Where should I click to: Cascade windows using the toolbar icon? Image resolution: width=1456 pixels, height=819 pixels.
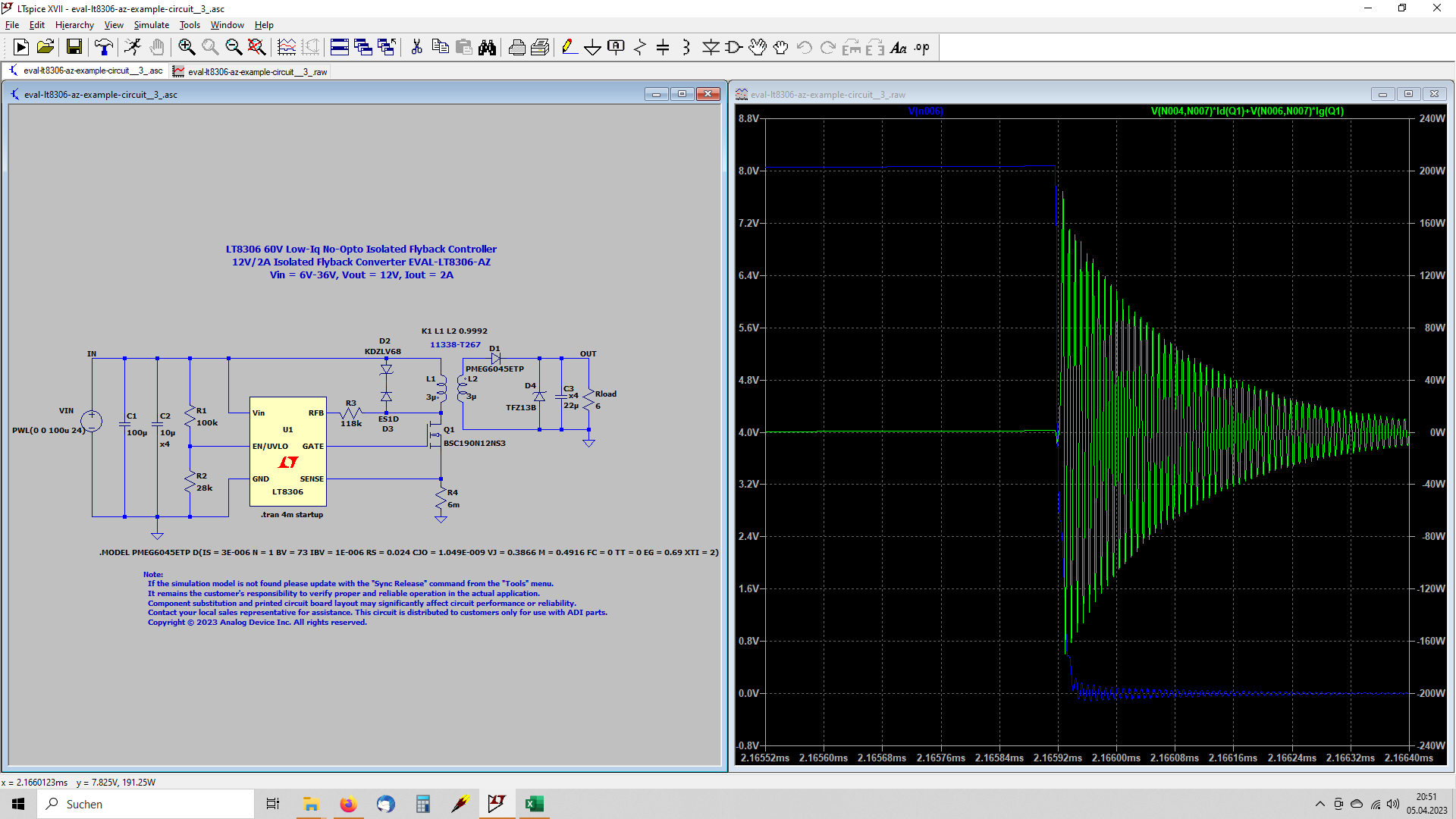363,47
